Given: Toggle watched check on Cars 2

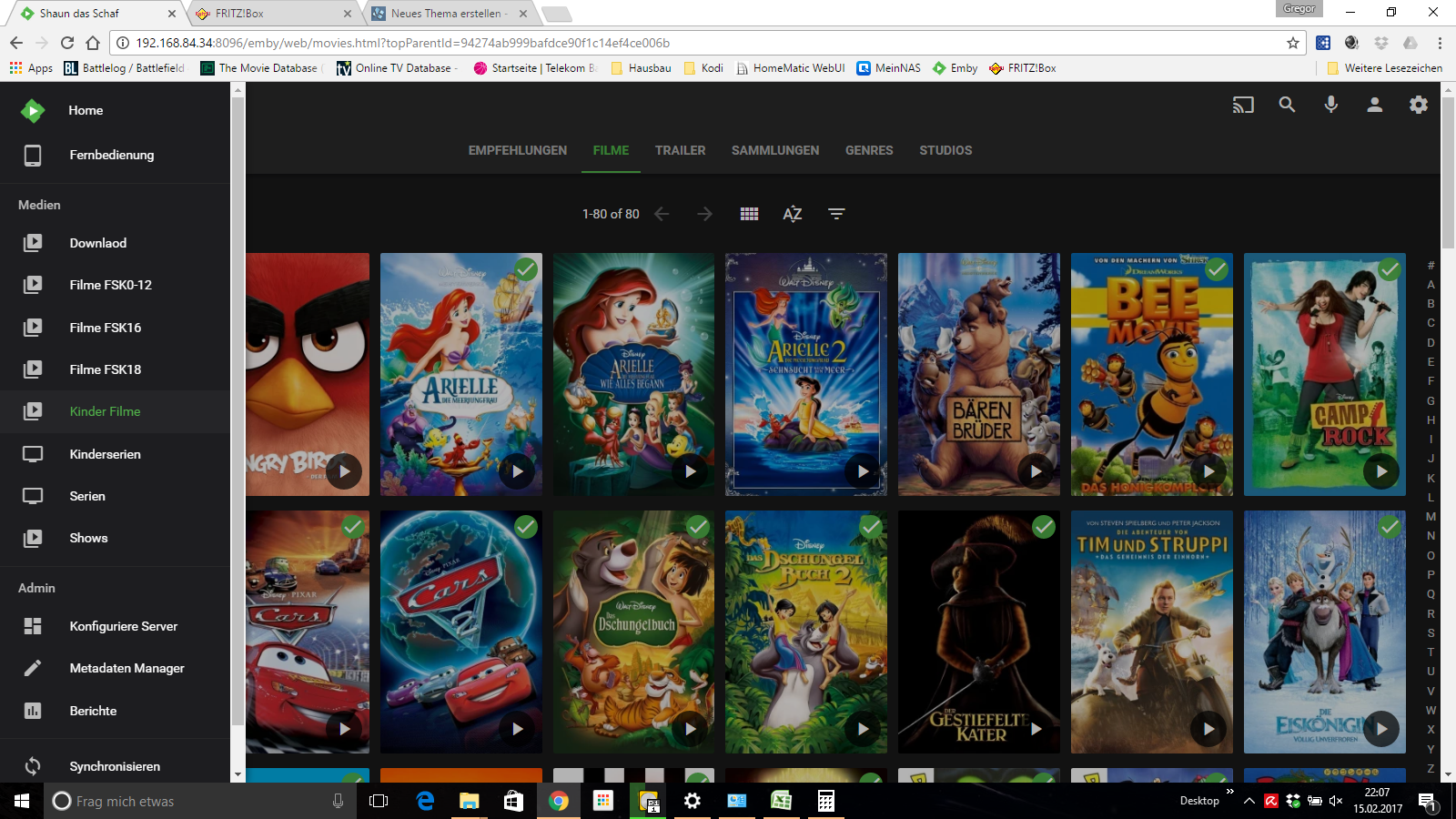Looking at the screenshot, I should coord(526,527).
